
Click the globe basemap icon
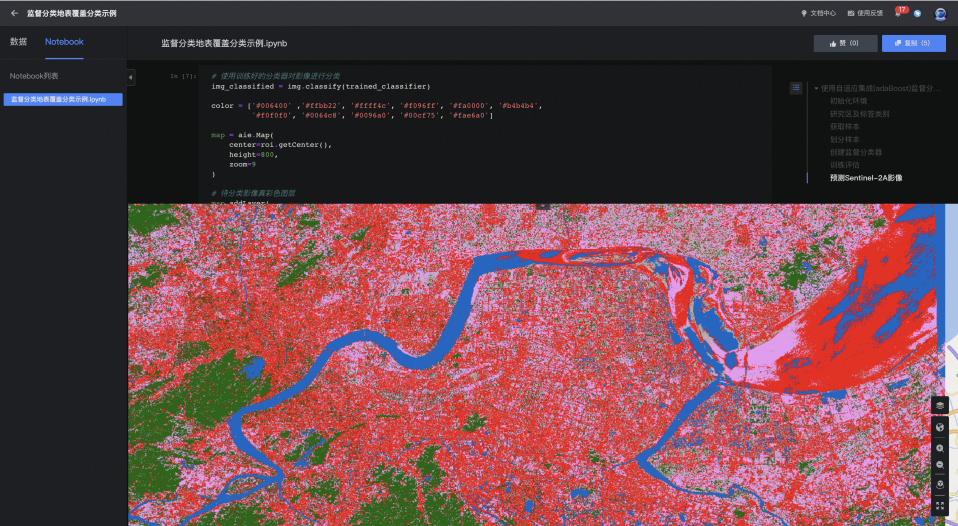(940, 427)
